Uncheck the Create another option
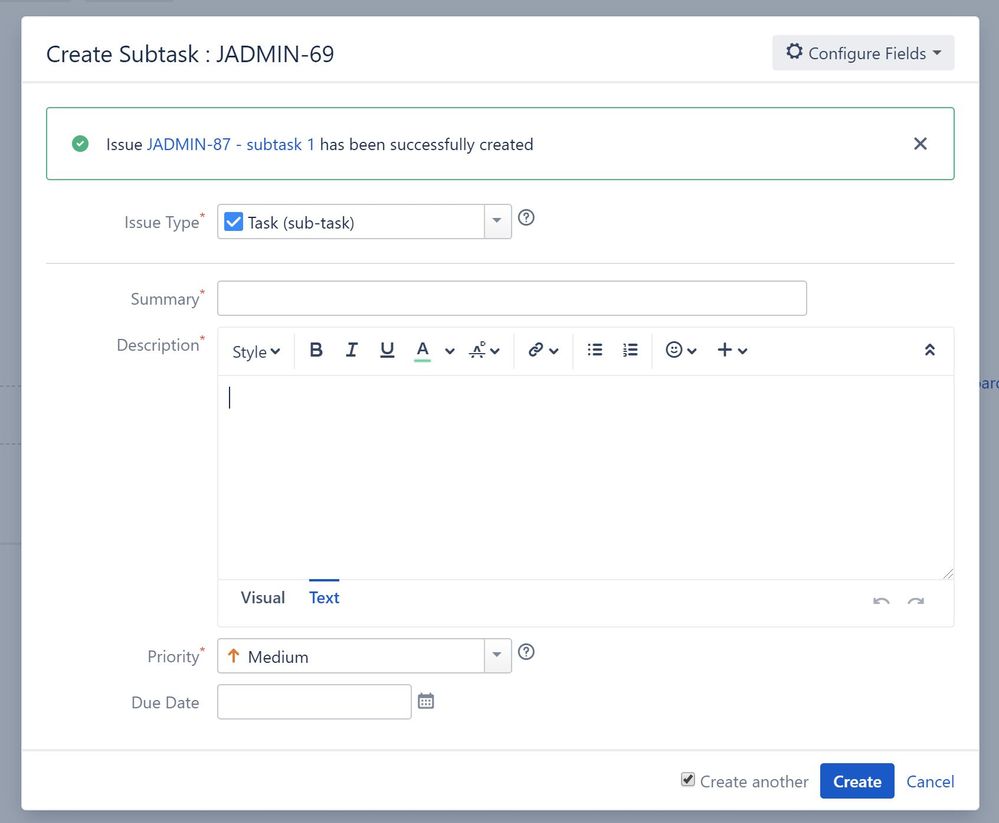 coord(688,780)
